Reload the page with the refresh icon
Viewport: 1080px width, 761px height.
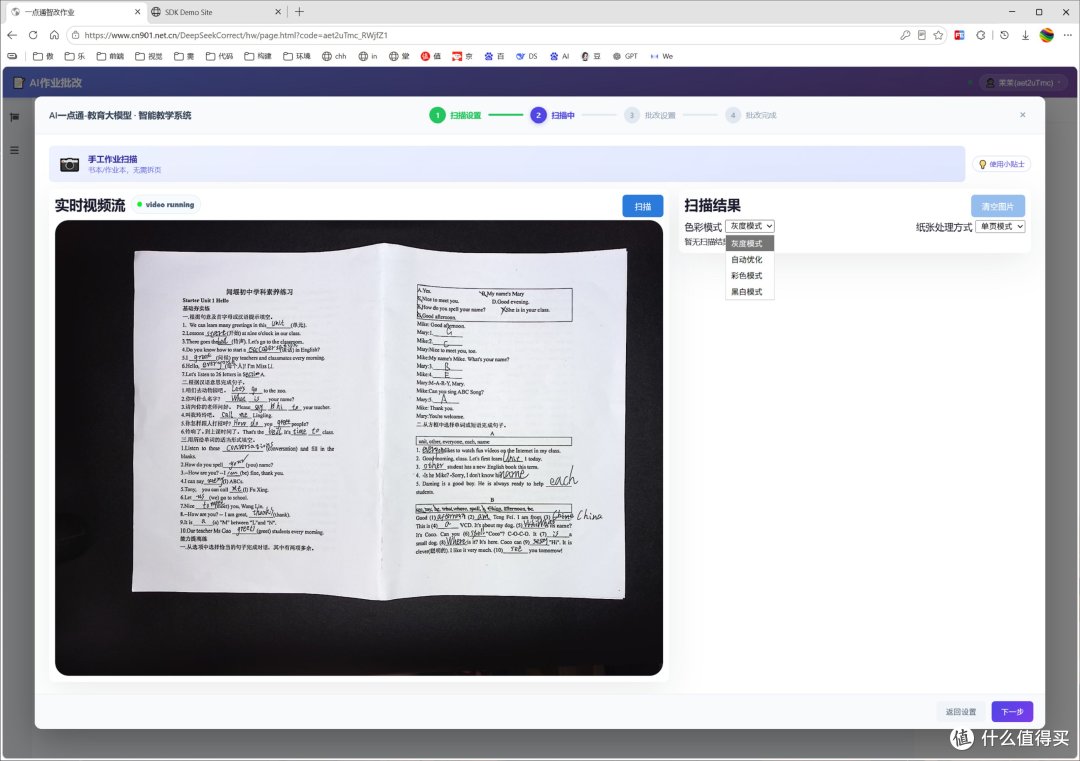[x=33, y=35]
